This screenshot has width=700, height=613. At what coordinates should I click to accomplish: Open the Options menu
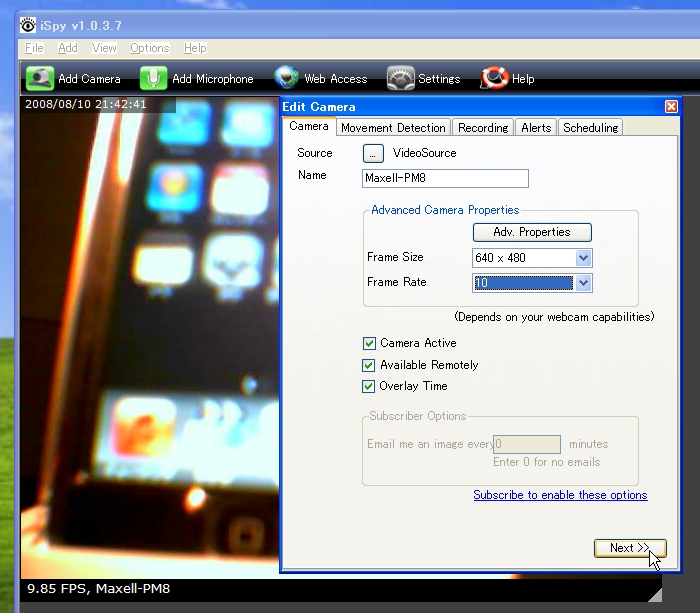click(x=150, y=48)
